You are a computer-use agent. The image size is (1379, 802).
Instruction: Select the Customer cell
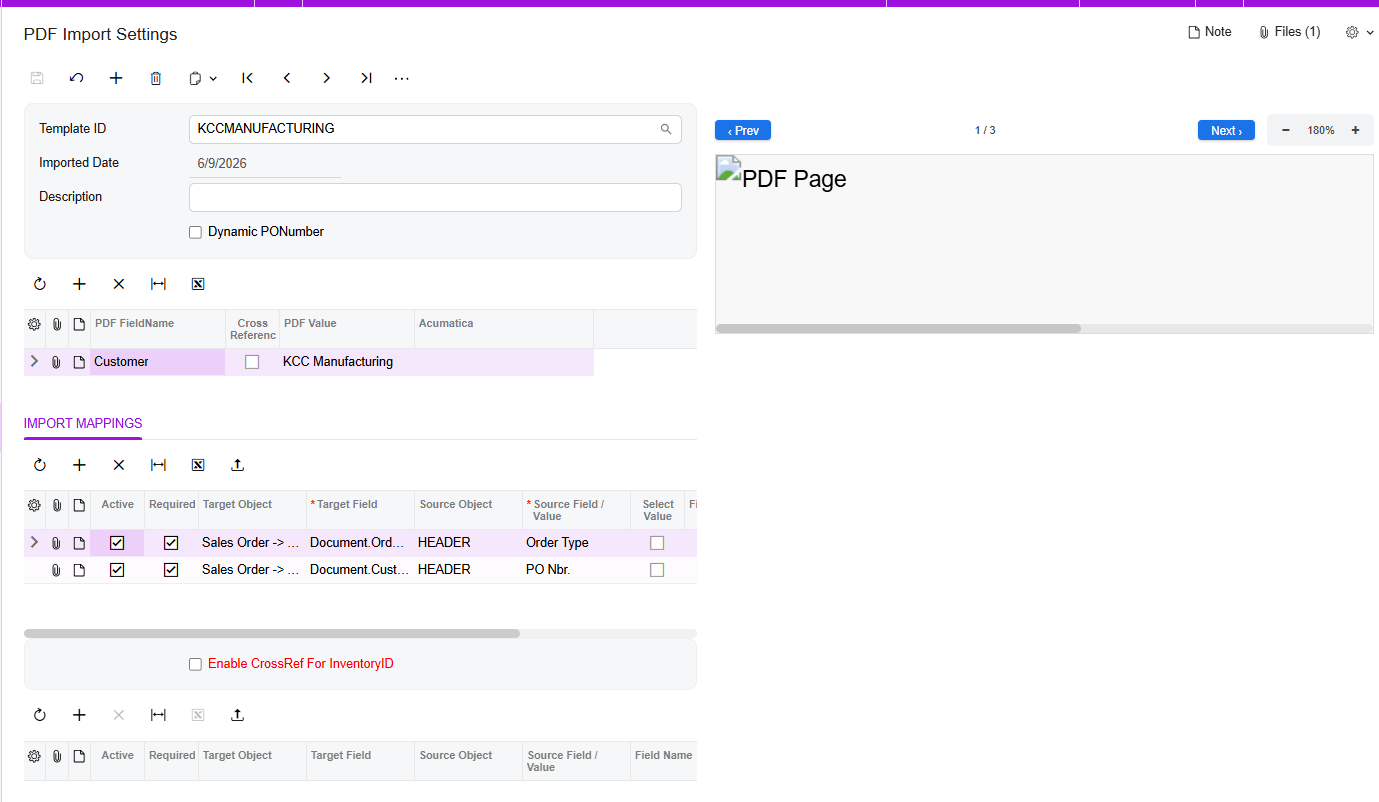coord(158,362)
